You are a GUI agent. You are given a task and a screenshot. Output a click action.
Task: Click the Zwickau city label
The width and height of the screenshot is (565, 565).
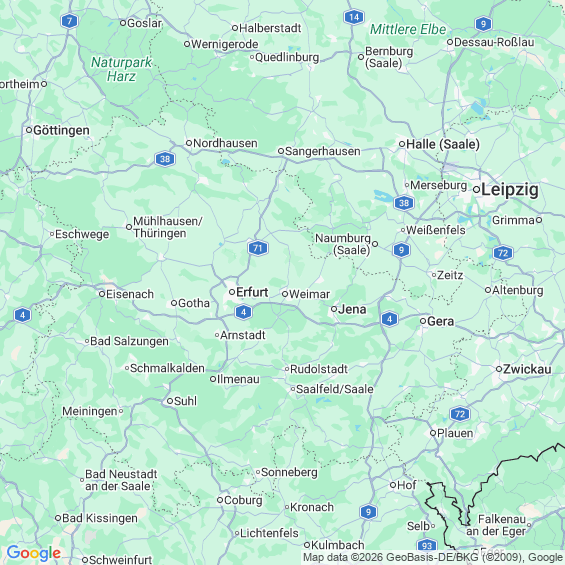coord(527,369)
